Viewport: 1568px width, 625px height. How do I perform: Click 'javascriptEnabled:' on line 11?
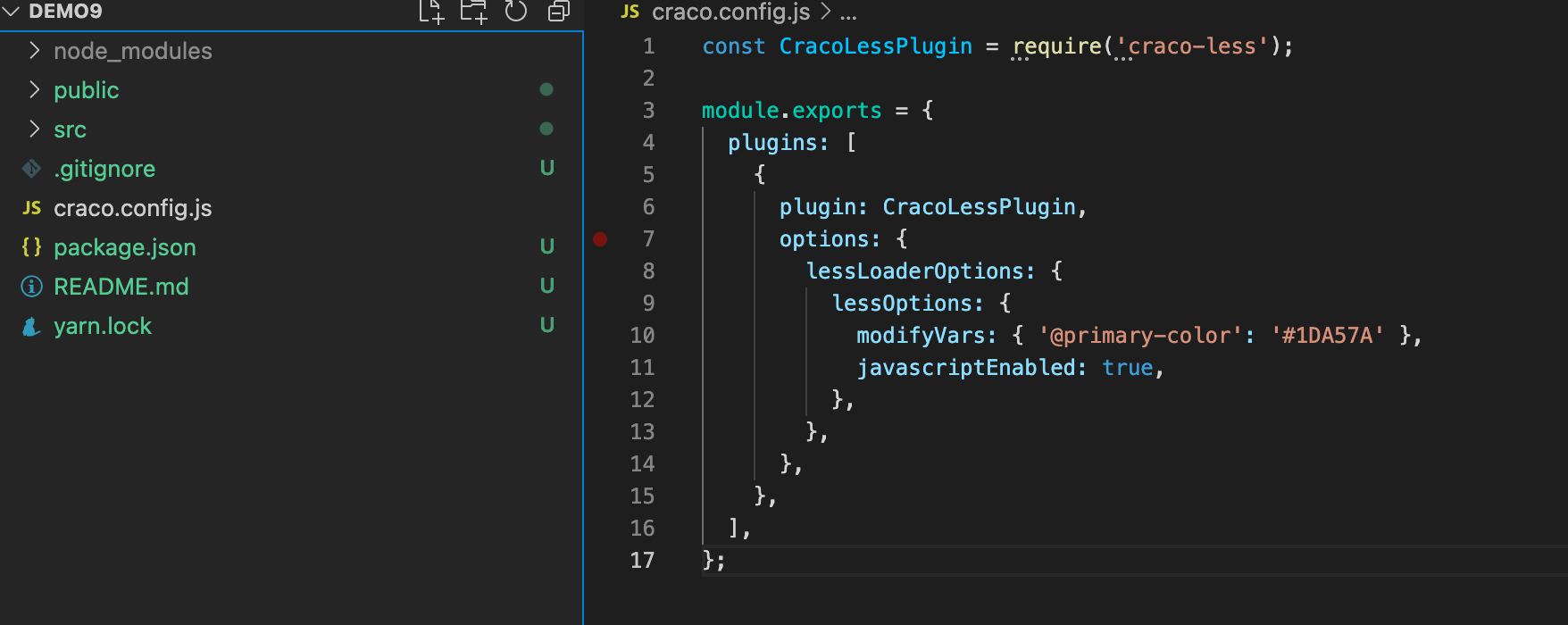(x=972, y=368)
